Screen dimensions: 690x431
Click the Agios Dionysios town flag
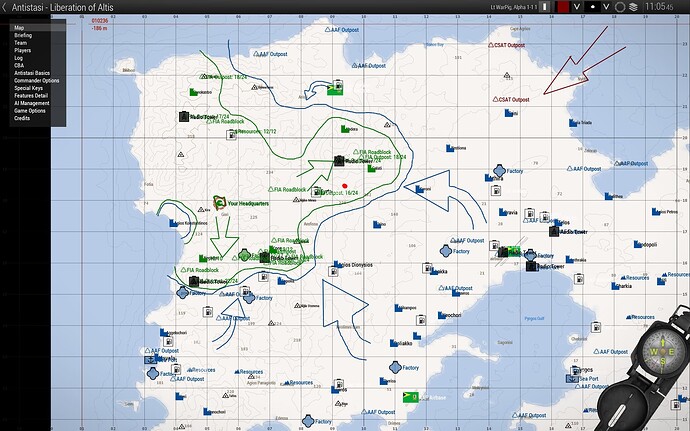(x=338, y=264)
